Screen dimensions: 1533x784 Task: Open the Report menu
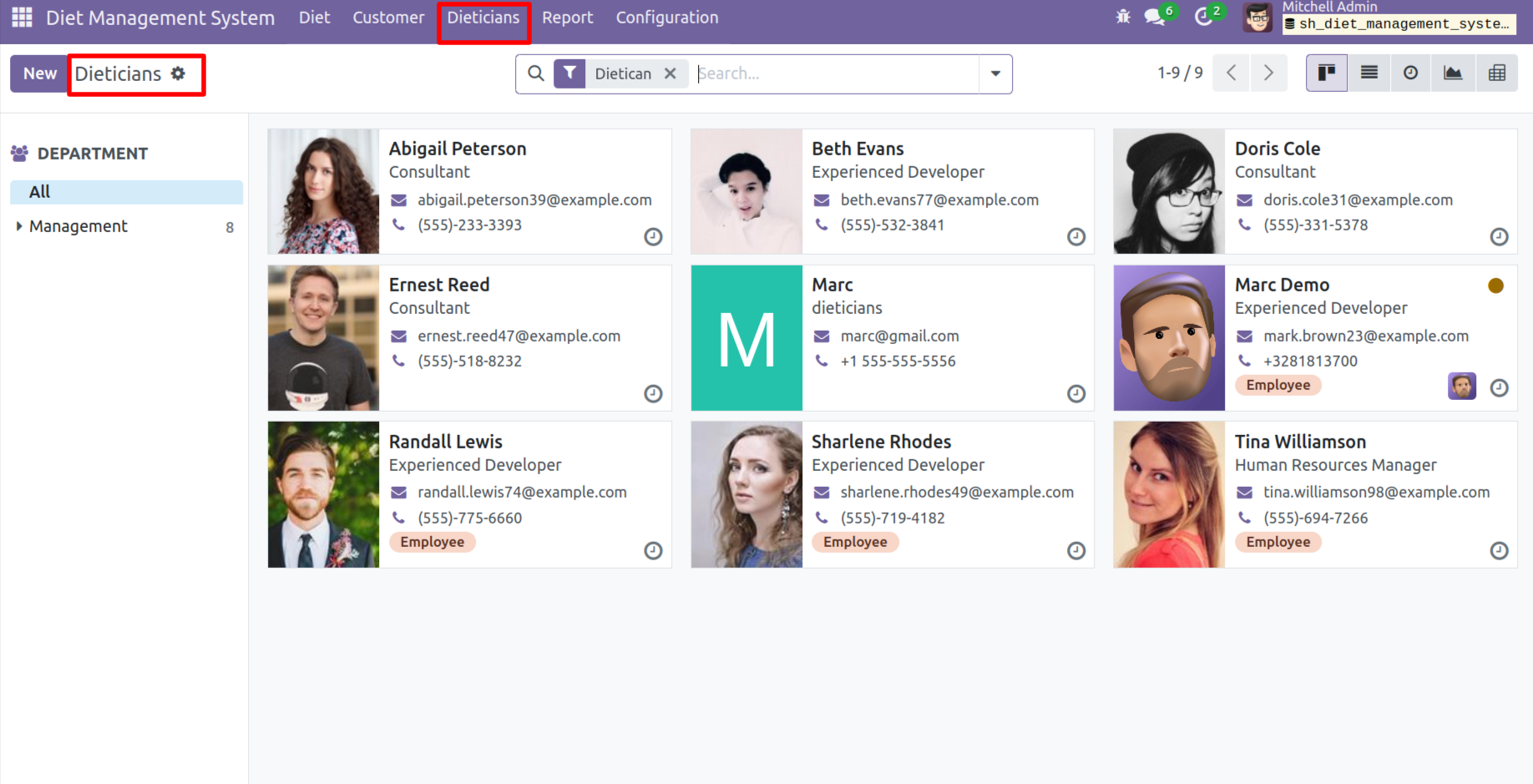click(567, 18)
